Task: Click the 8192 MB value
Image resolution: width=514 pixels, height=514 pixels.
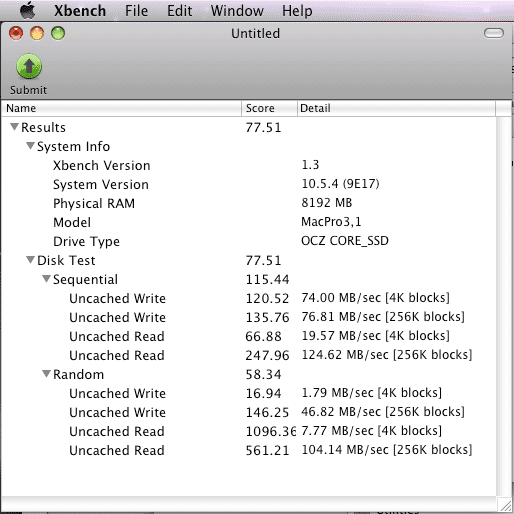Action: tap(327, 203)
